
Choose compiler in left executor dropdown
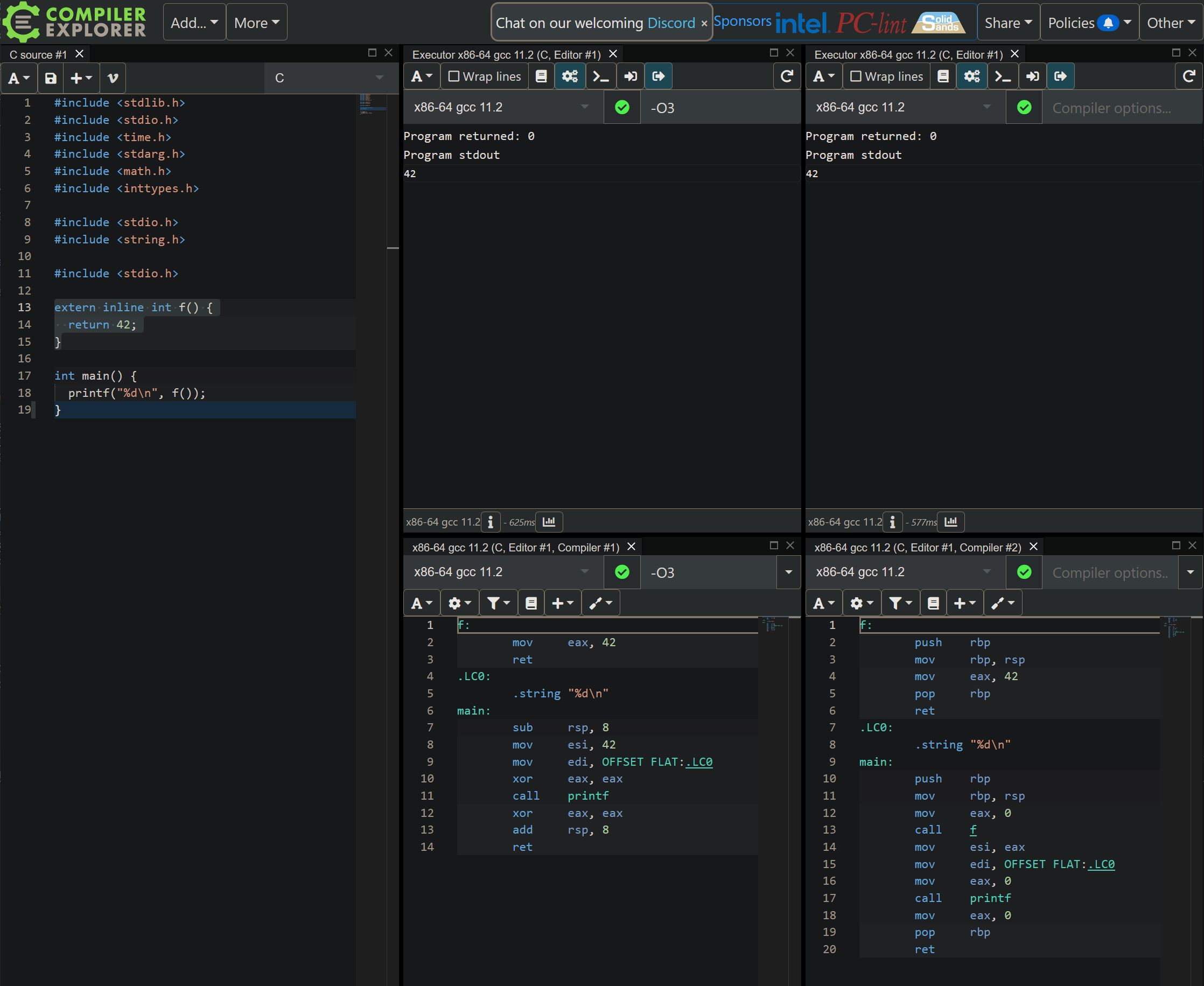click(503, 107)
